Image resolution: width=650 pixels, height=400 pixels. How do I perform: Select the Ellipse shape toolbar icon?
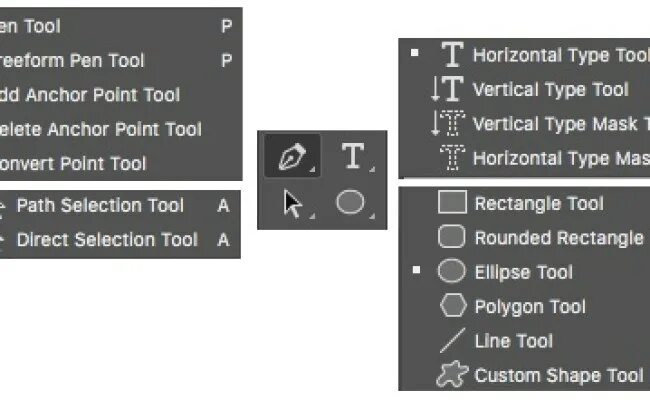click(x=350, y=203)
